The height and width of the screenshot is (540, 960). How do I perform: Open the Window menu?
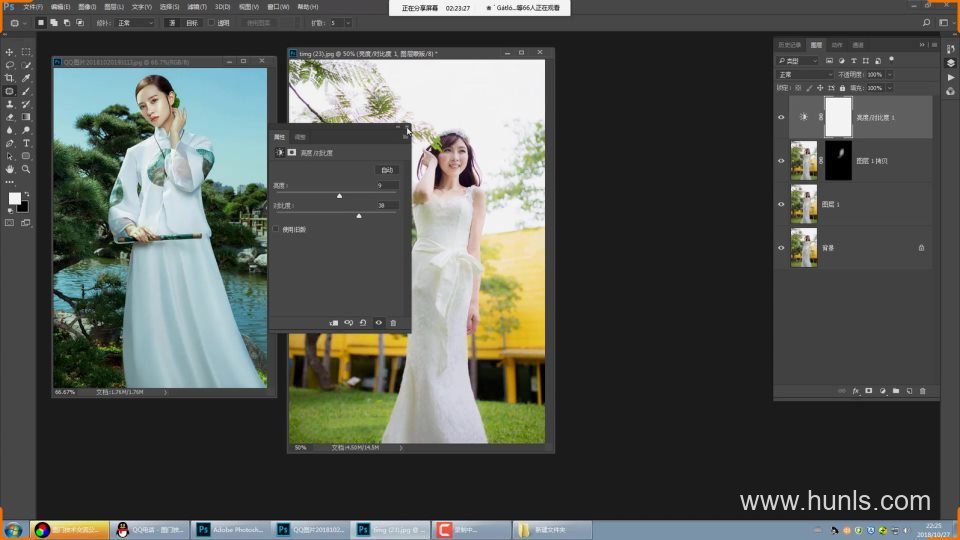coord(278,7)
